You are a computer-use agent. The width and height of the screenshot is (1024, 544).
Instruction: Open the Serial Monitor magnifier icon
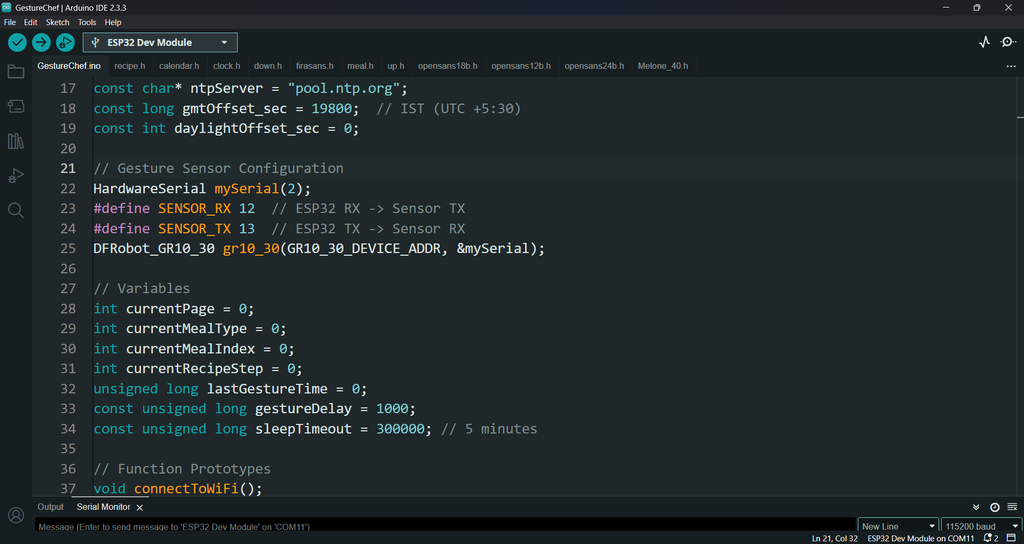[x=1008, y=42]
